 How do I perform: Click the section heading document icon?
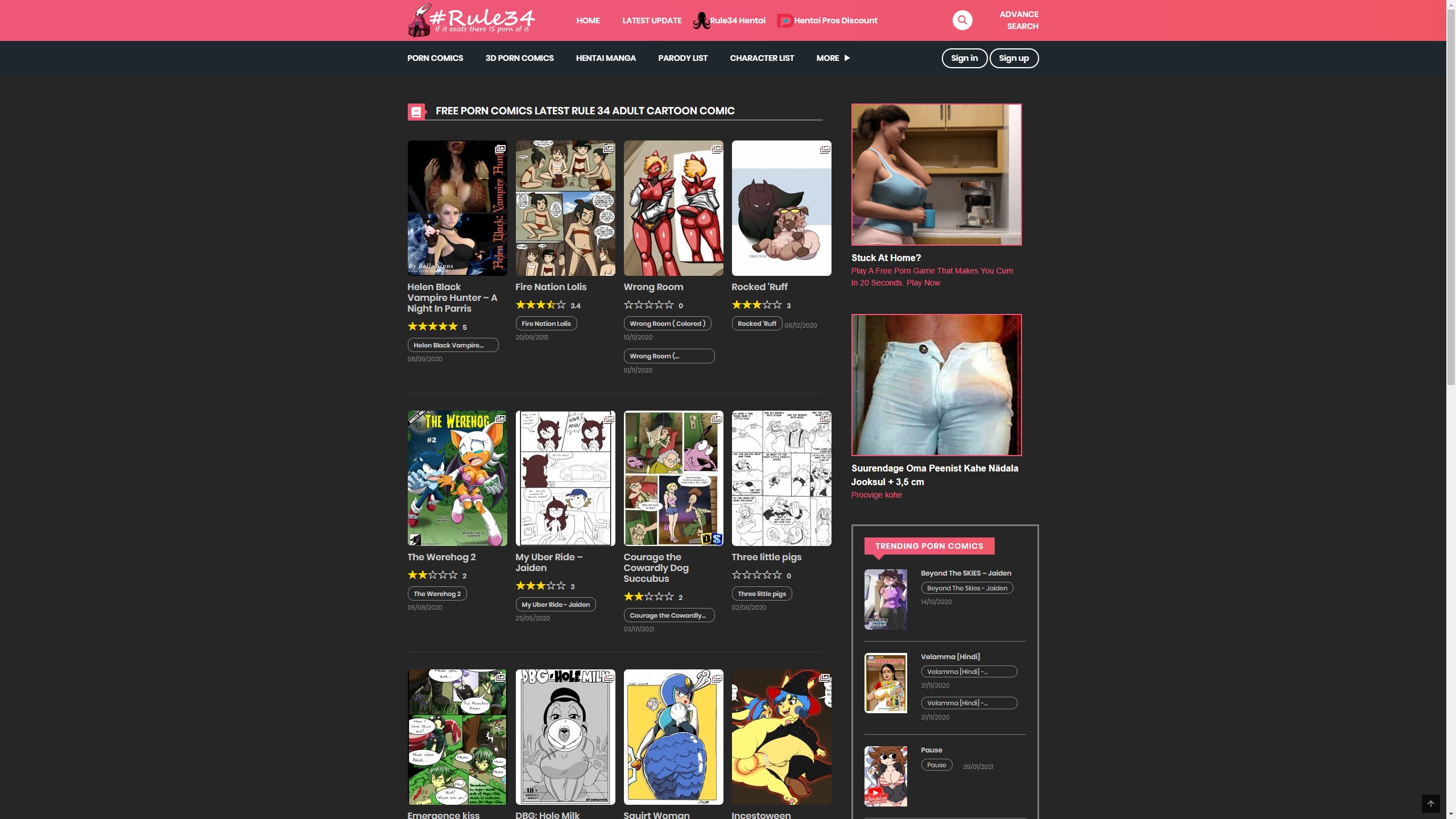coord(416,112)
